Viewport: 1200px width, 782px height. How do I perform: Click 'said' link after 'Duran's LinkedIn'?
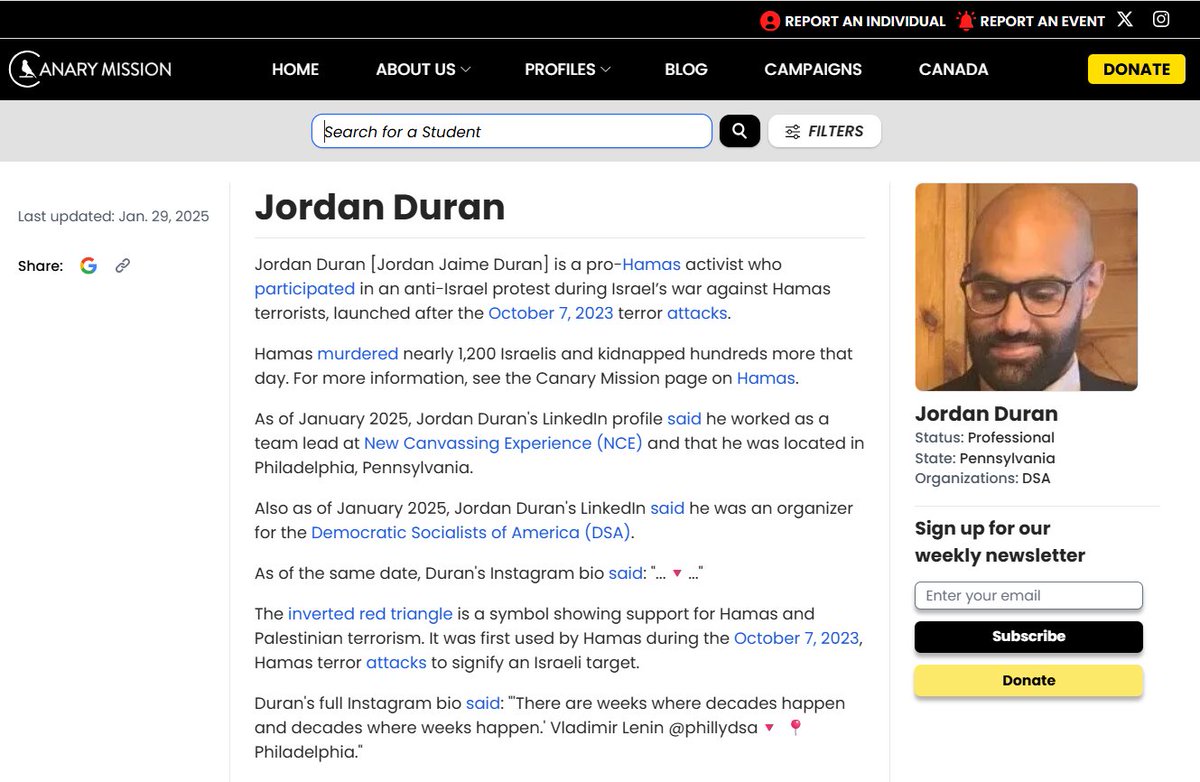pos(667,508)
